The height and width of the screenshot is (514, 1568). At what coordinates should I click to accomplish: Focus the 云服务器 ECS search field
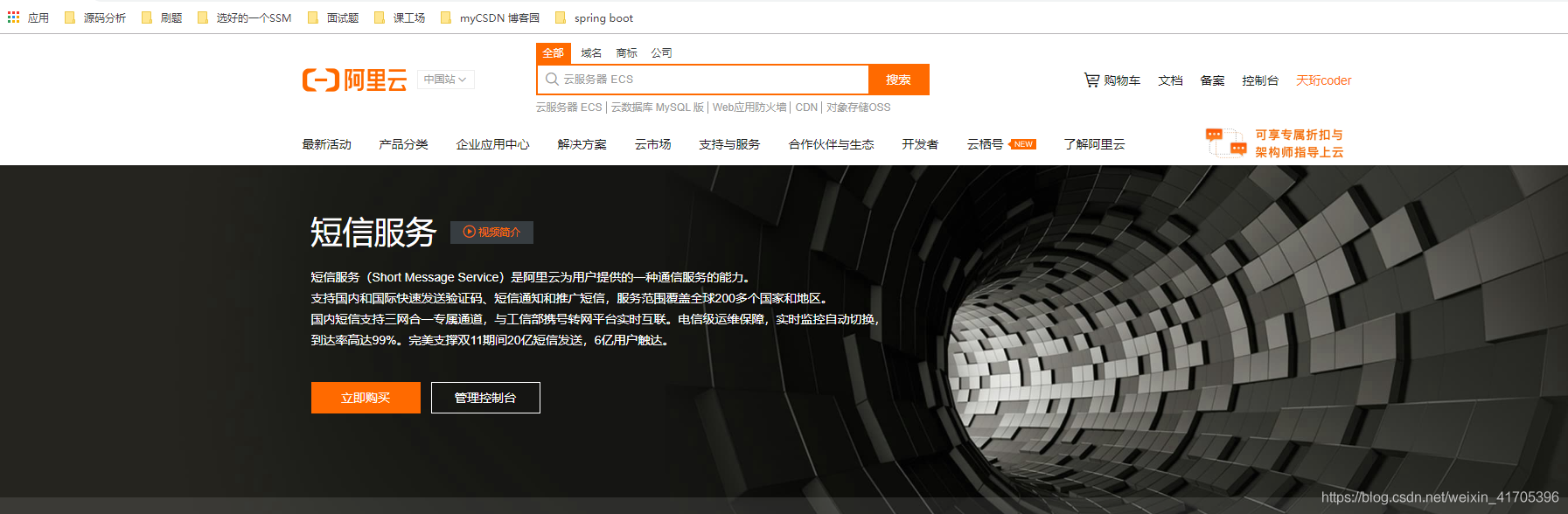(703, 80)
